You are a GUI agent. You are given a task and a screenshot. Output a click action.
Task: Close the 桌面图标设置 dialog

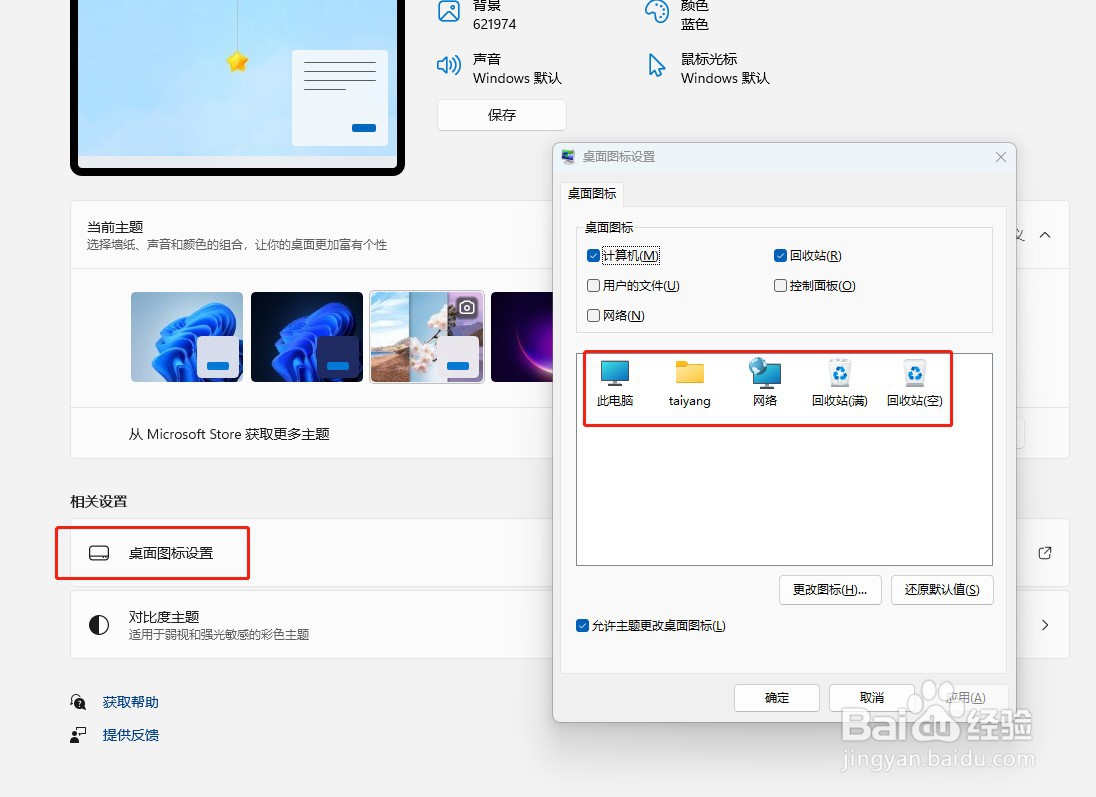1001,157
